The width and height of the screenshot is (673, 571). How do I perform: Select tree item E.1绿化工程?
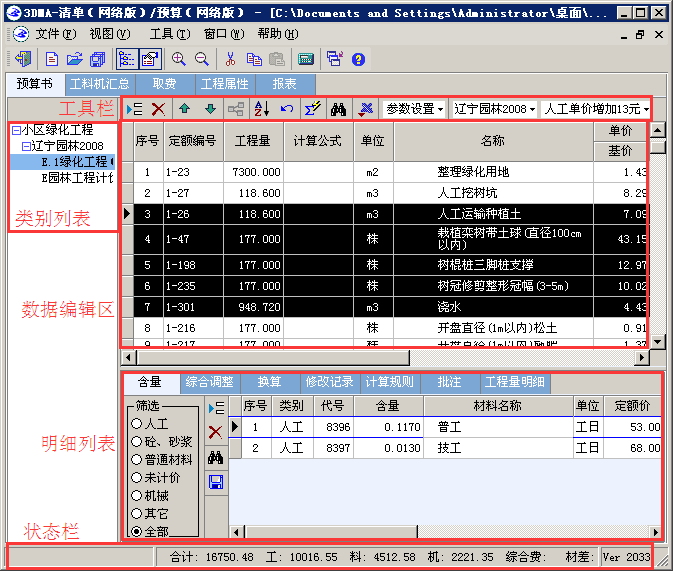(77, 162)
